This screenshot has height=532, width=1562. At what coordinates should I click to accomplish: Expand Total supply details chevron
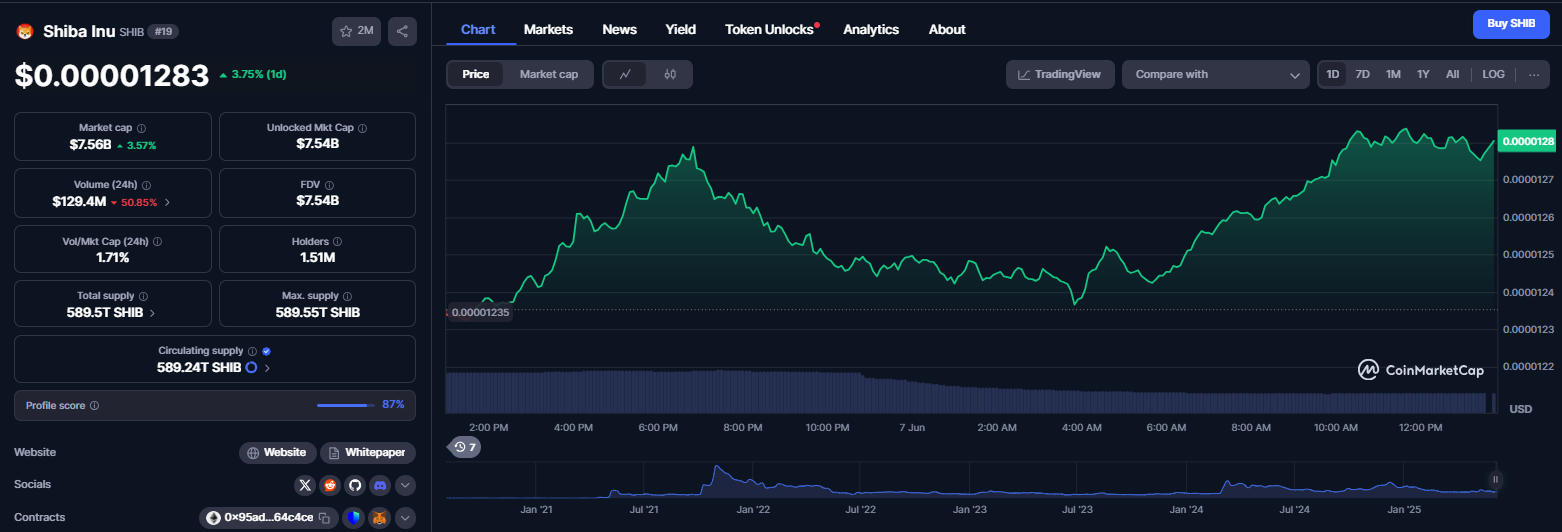(x=152, y=312)
